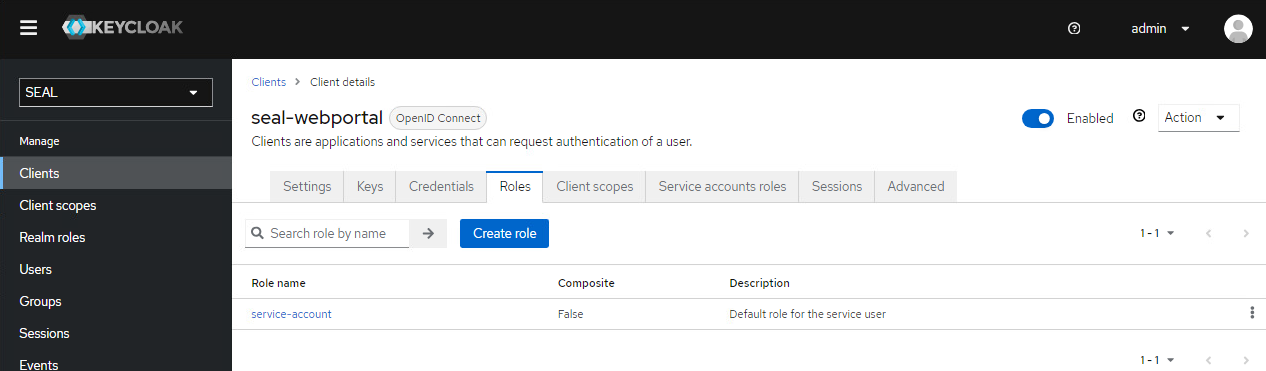Click the False composite cell
This screenshot has width=1266, height=371.
click(571, 314)
